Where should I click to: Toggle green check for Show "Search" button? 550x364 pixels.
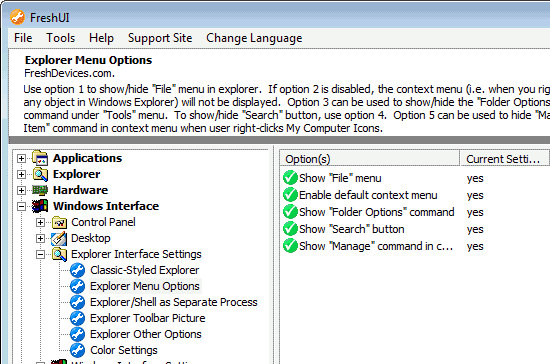click(290, 229)
